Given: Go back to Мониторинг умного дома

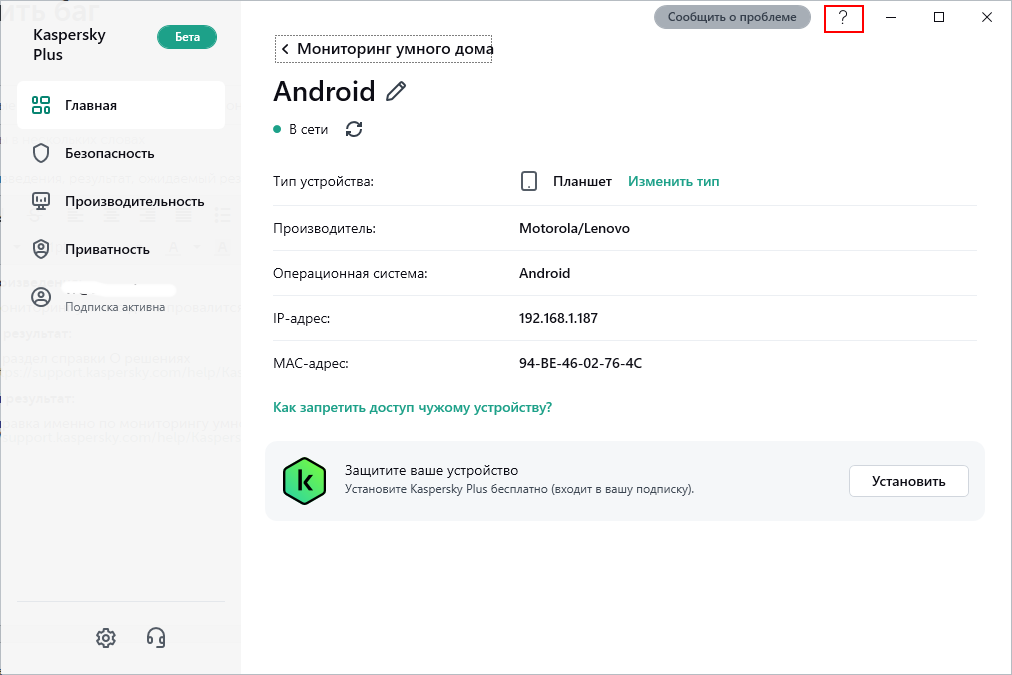Looking at the screenshot, I should click(x=384, y=49).
